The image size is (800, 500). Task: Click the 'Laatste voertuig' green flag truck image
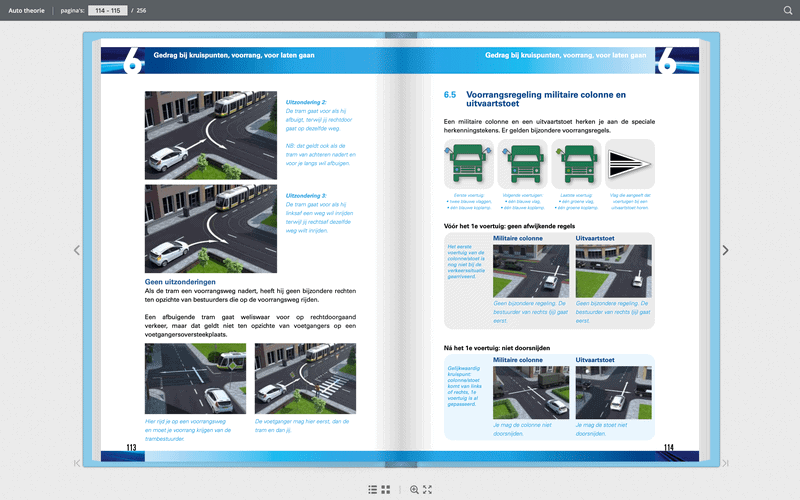(577, 164)
